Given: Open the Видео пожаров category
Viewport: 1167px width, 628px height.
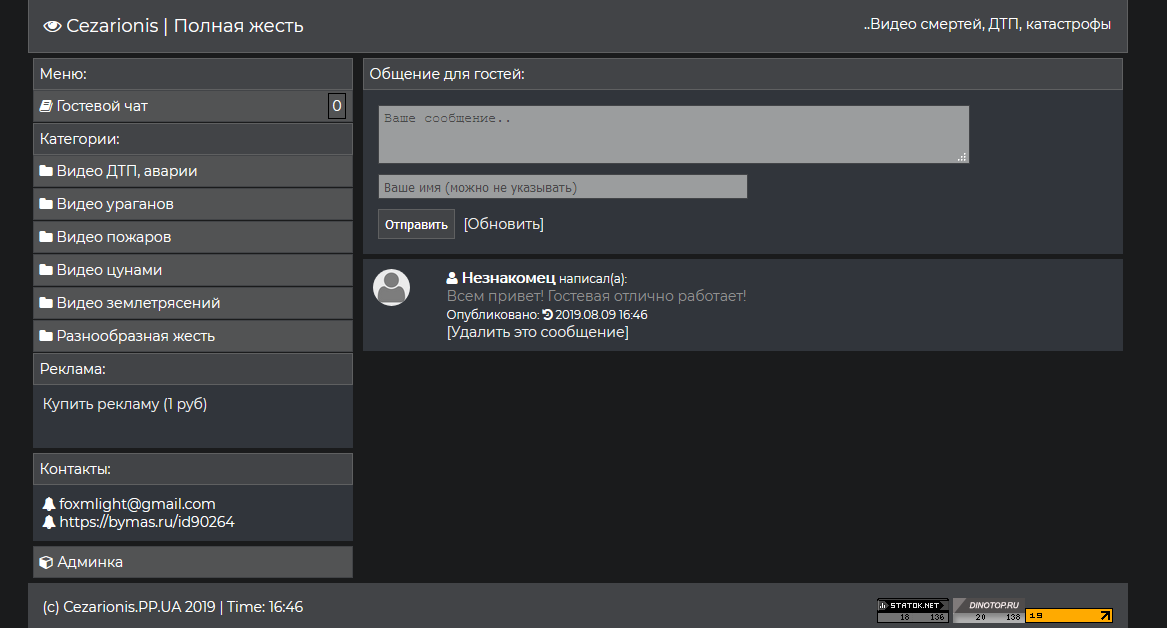Looking at the screenshot, I should click(x=114, y=237).
